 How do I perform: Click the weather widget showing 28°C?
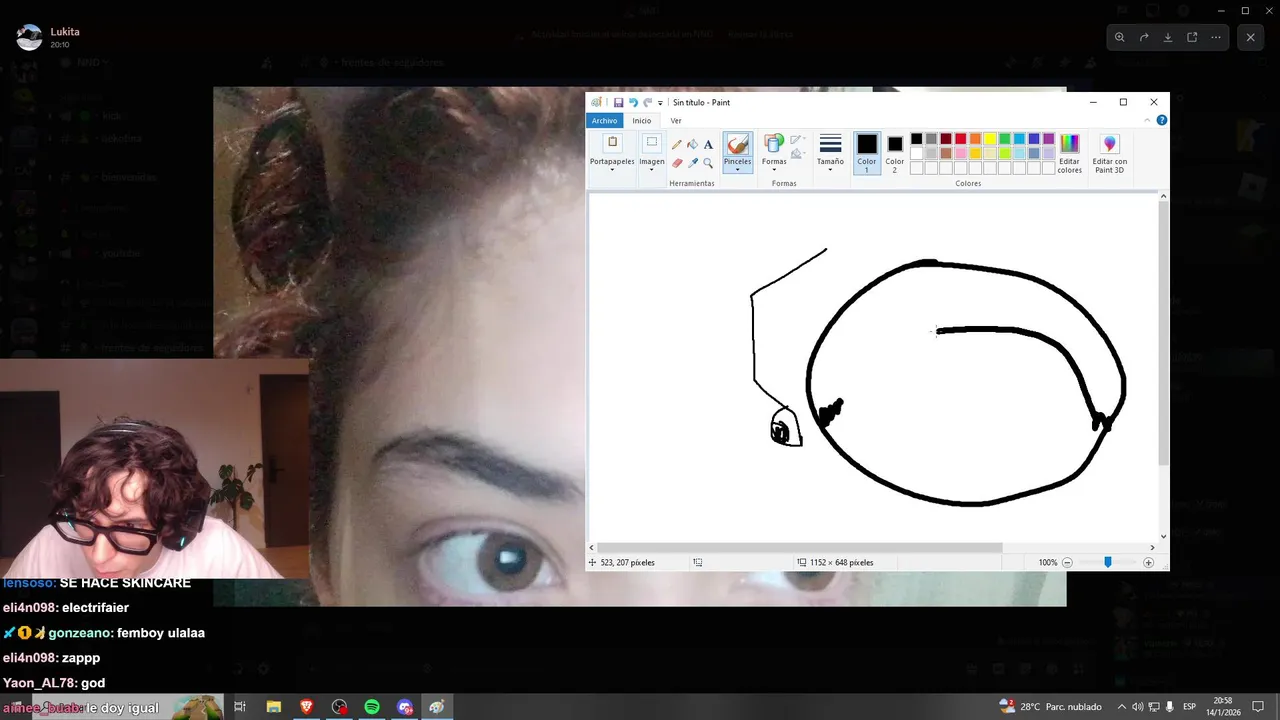[x=1051, y=707]
